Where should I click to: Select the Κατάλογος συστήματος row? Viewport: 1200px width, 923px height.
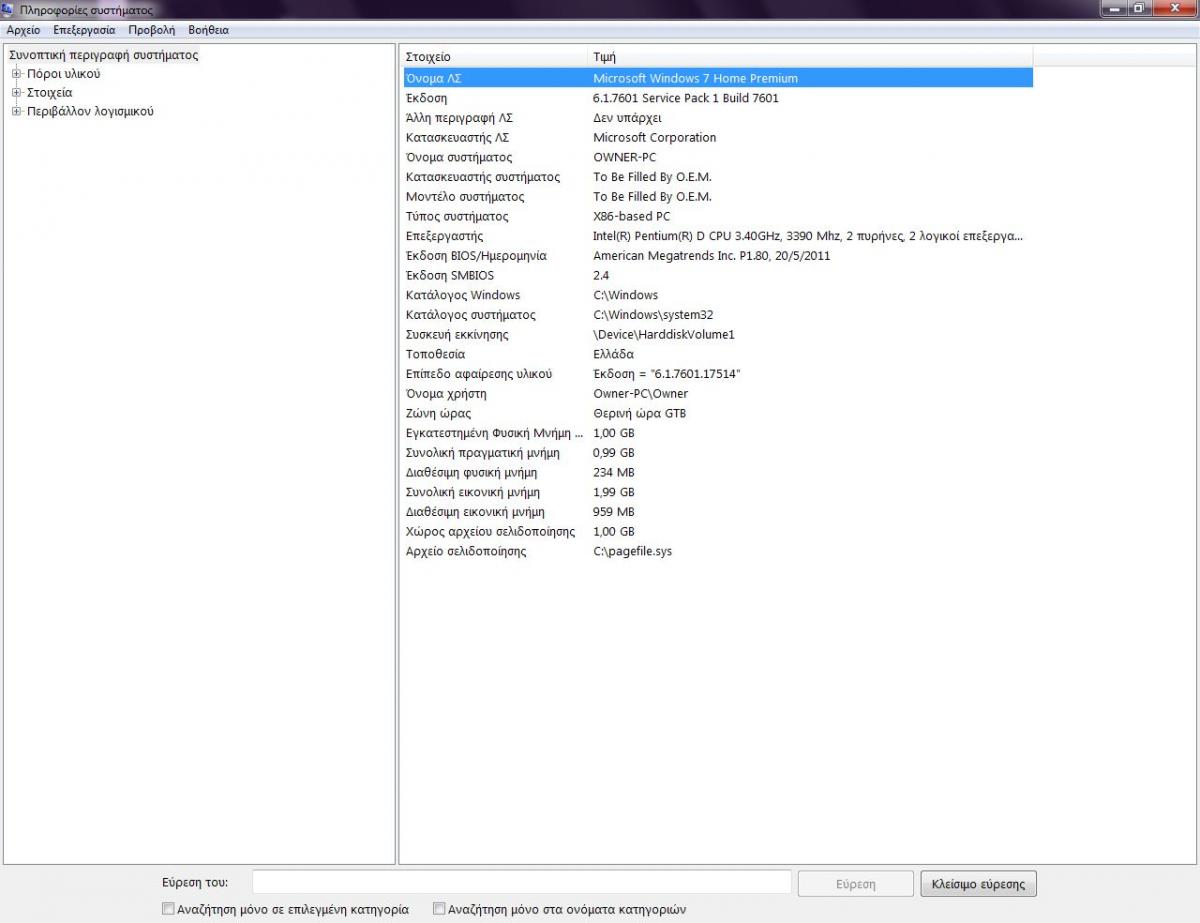click(x=717, y=315)
